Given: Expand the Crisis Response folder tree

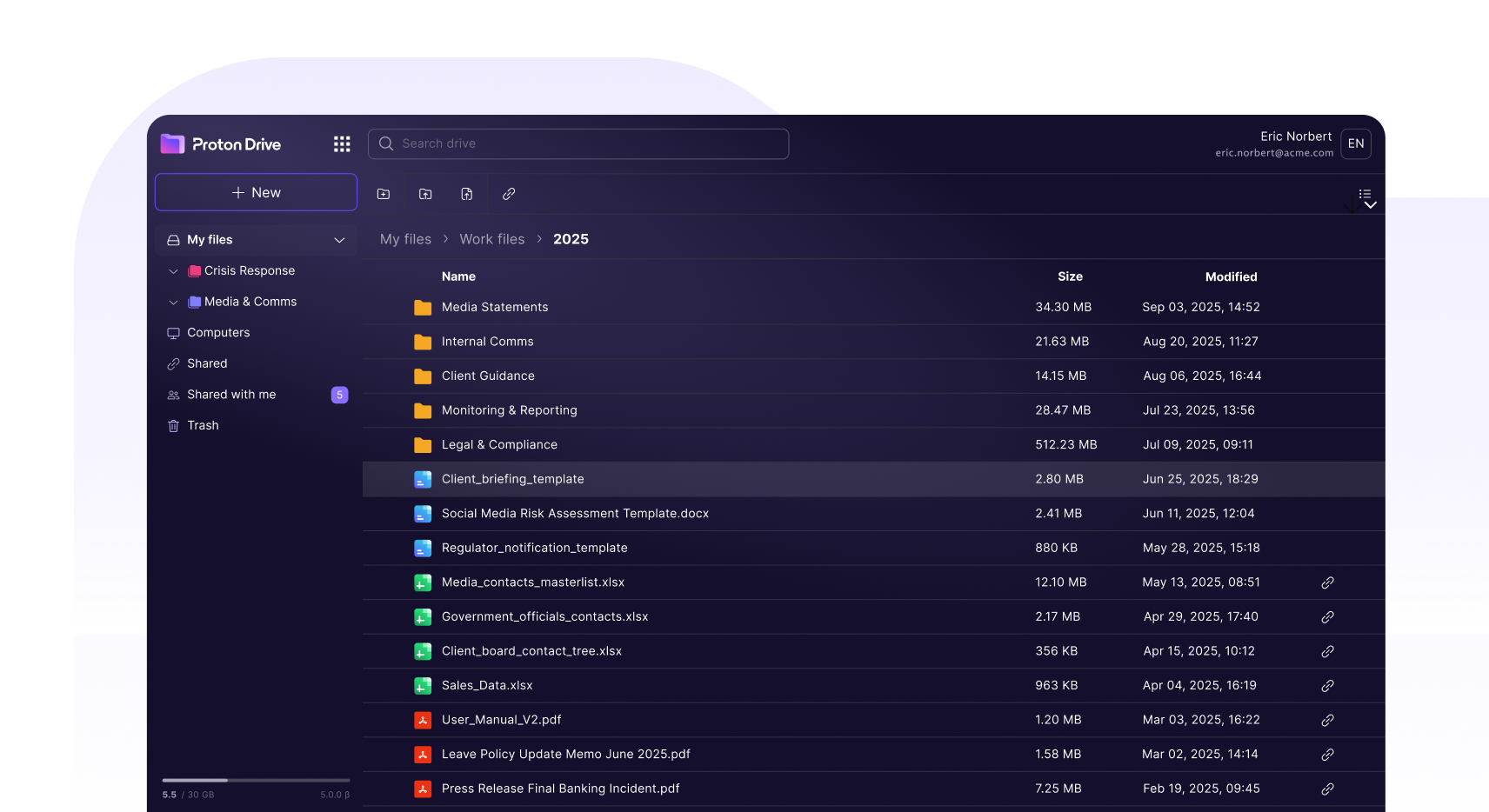Looking at the screenshot, I should [x=173, y=271].
